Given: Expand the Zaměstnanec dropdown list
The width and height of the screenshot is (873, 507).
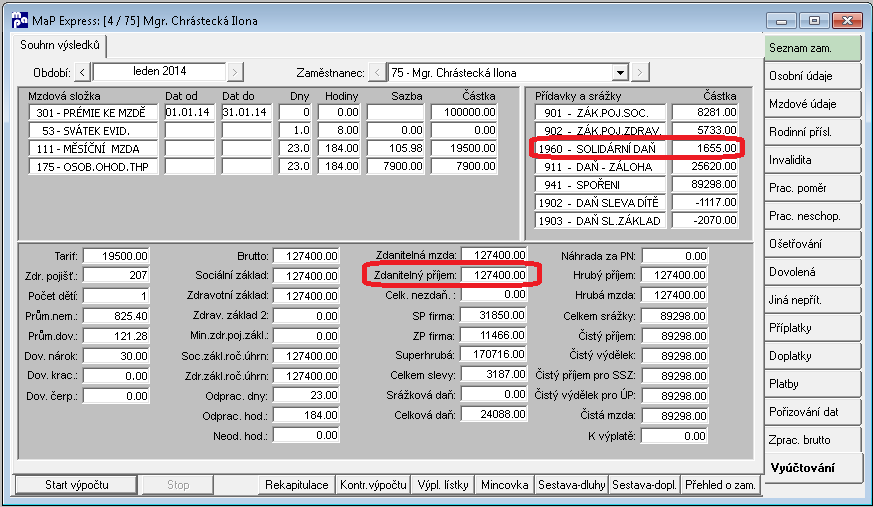Looking at the screenshot, I should point(620,73).
